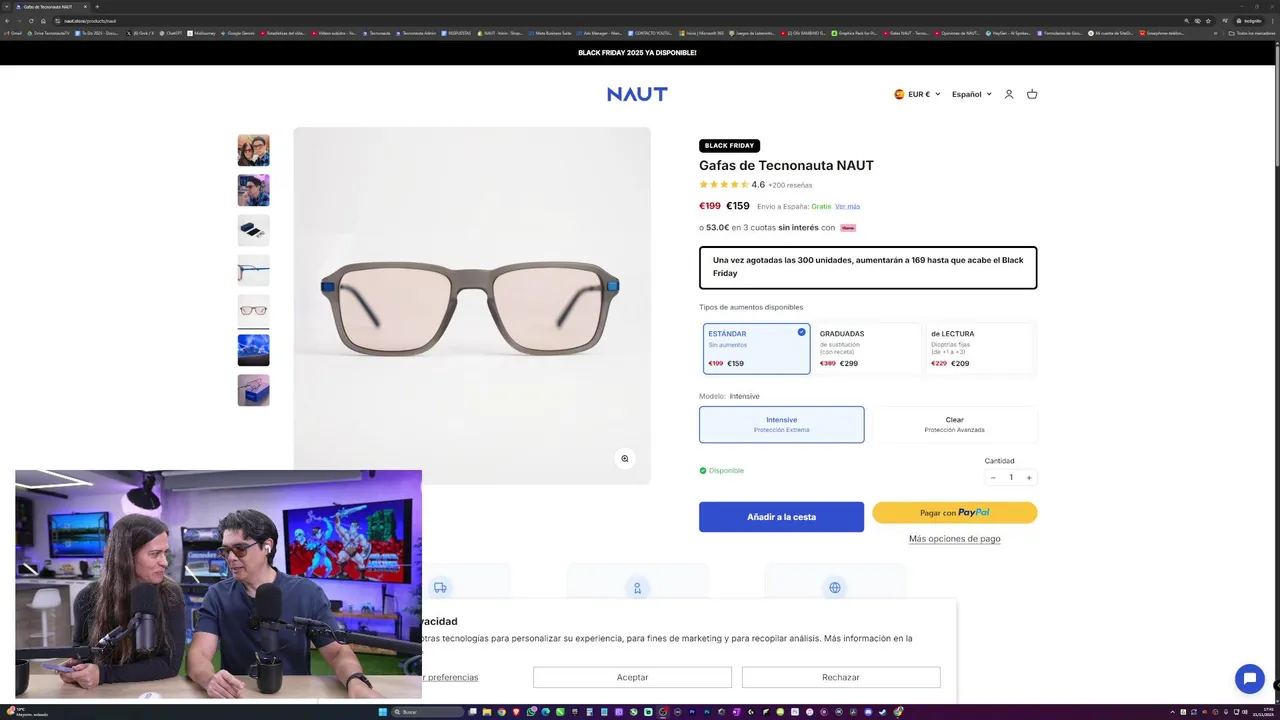1280x720 pixels.
Task: Reload the page in browser
Action: point(32,20)
